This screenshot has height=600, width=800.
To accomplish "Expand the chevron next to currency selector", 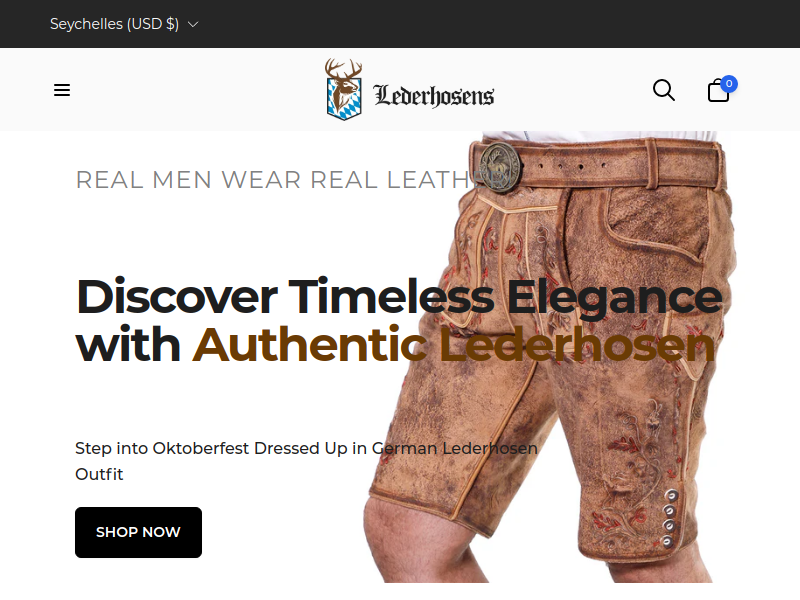I will (x=193, y=24).
